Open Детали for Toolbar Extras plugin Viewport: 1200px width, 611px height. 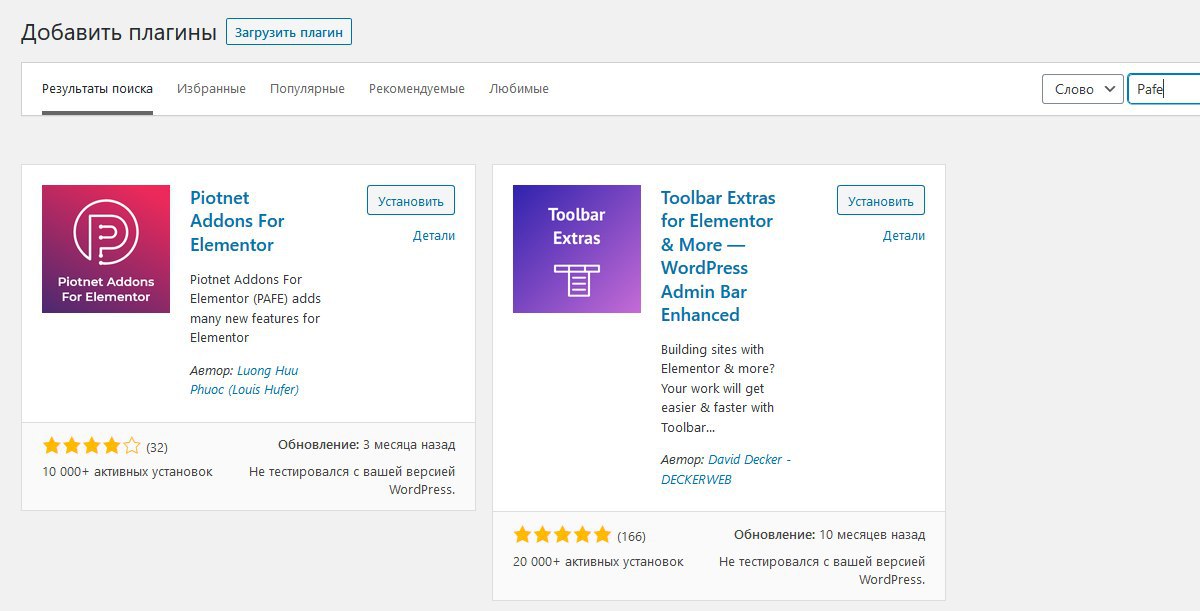click(x=904, y=236)
